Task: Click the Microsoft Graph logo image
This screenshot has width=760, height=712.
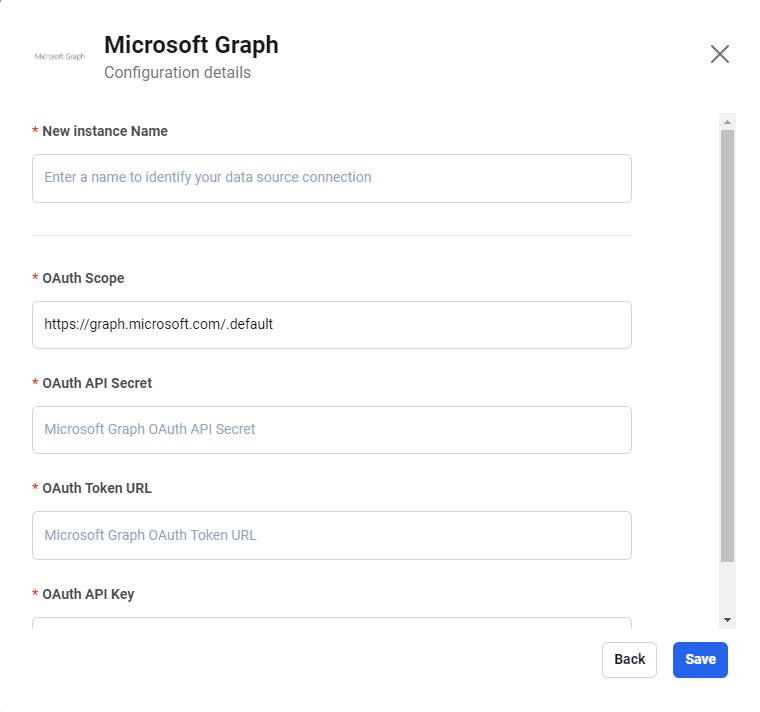Action: 60,56
